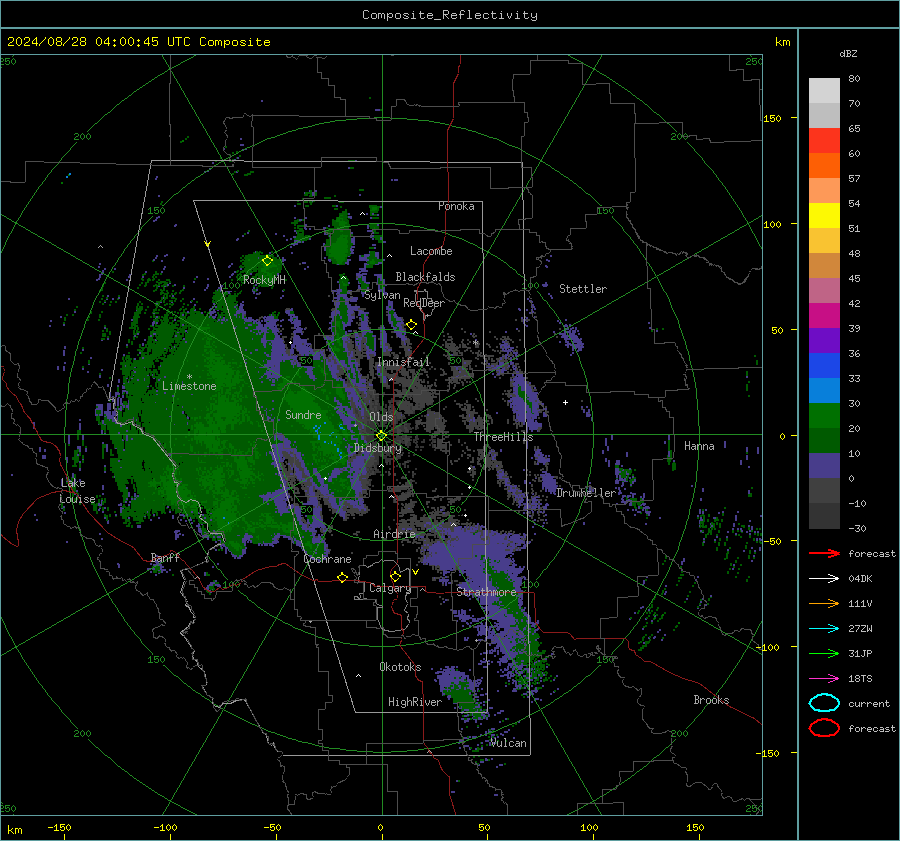Click the Blackfalds town label

coord(425,277)
